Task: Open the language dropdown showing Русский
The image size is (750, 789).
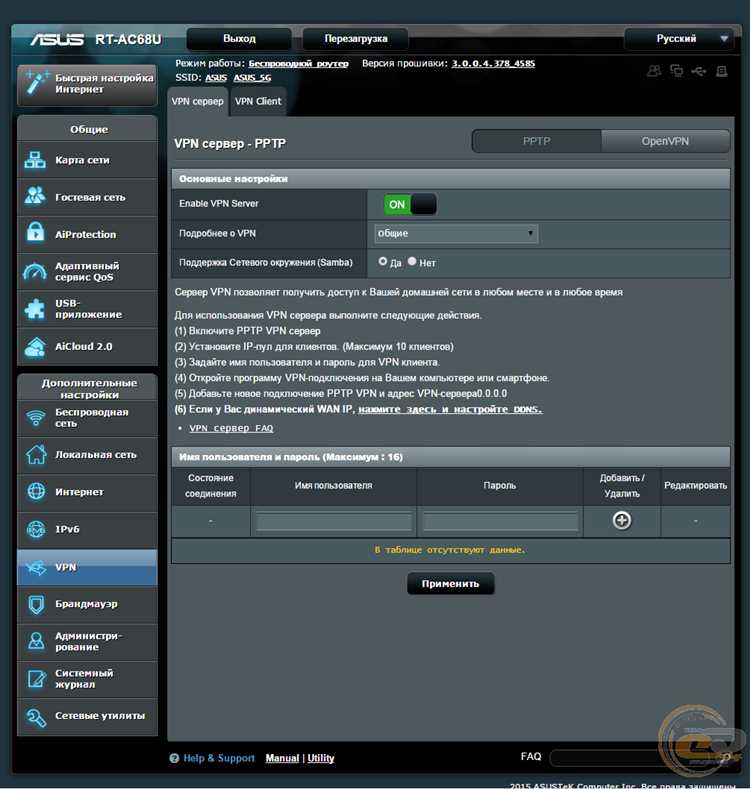Action: pyautogui.click(x=678, y=39)
